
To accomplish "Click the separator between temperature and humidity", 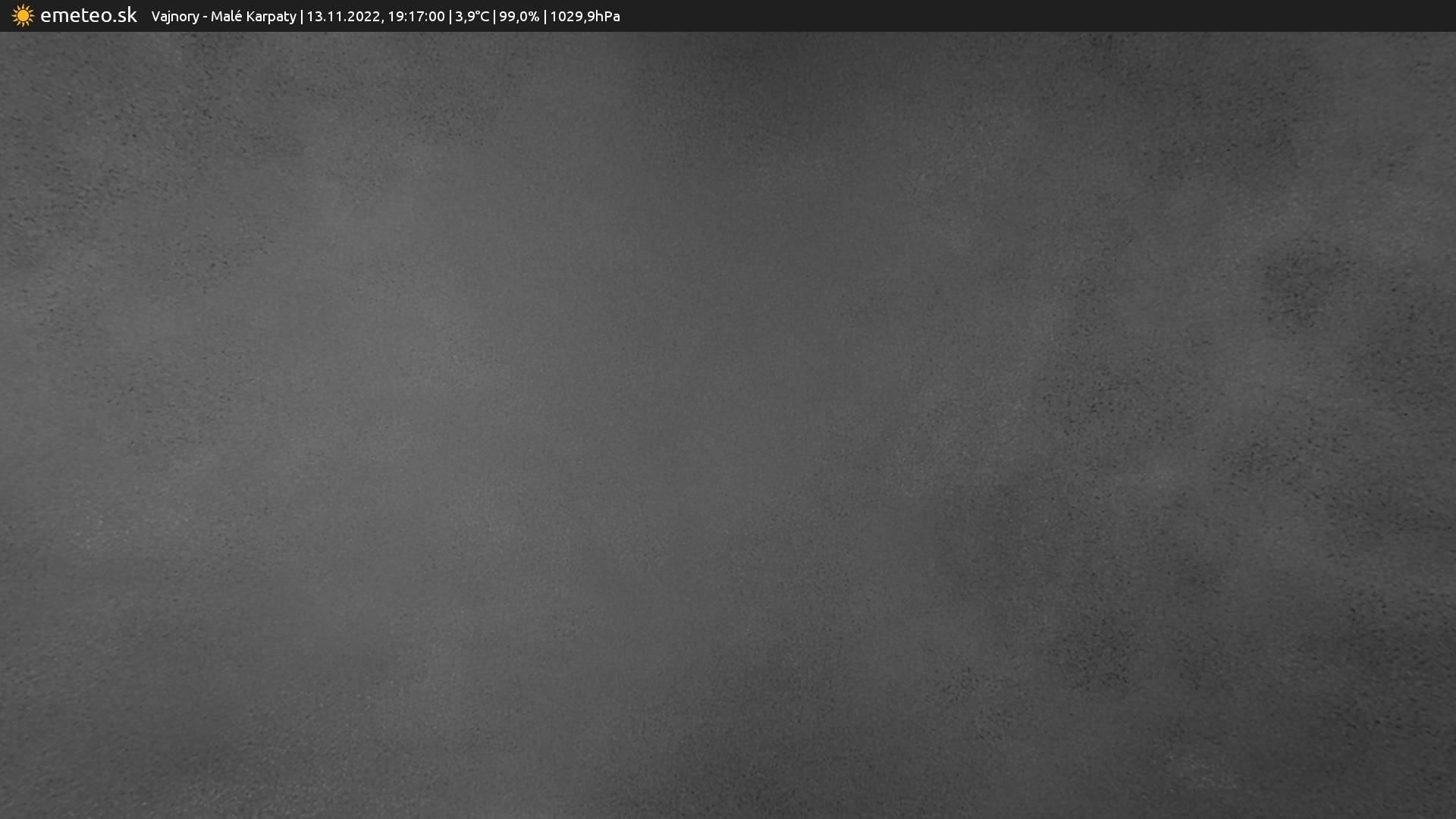I will (x=494, y=17).
